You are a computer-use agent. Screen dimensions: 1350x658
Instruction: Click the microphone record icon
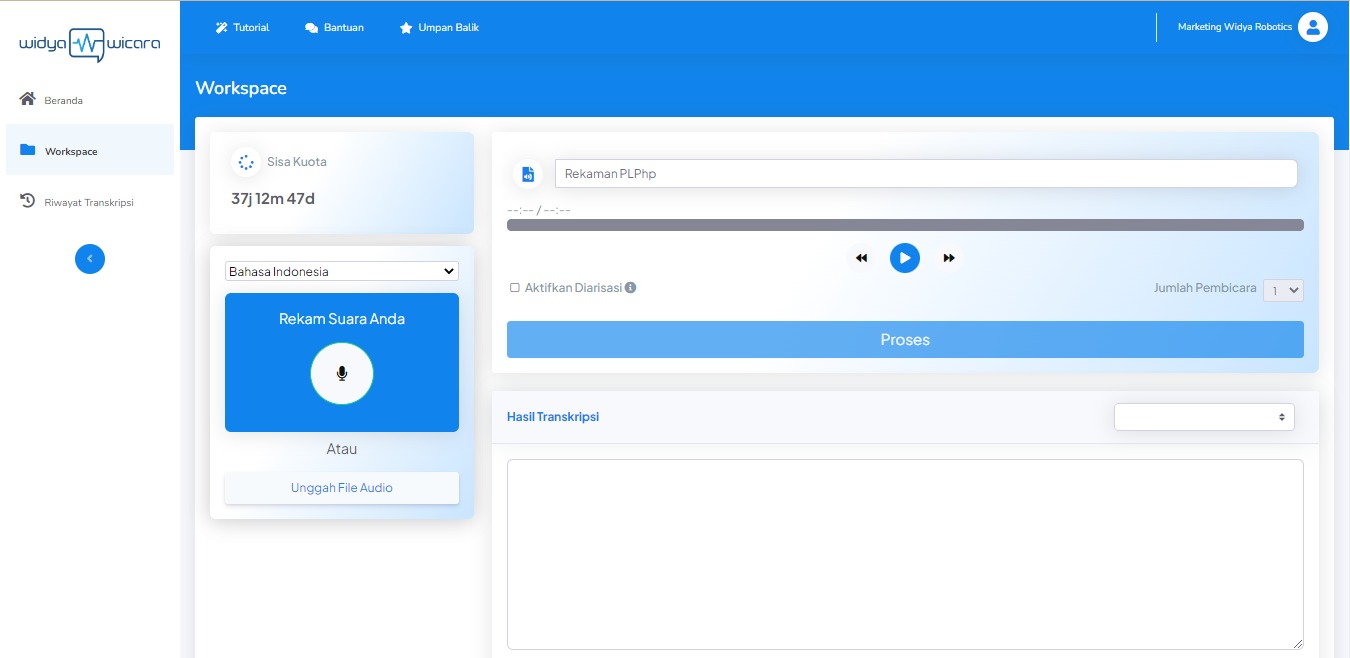coord(342,373)
